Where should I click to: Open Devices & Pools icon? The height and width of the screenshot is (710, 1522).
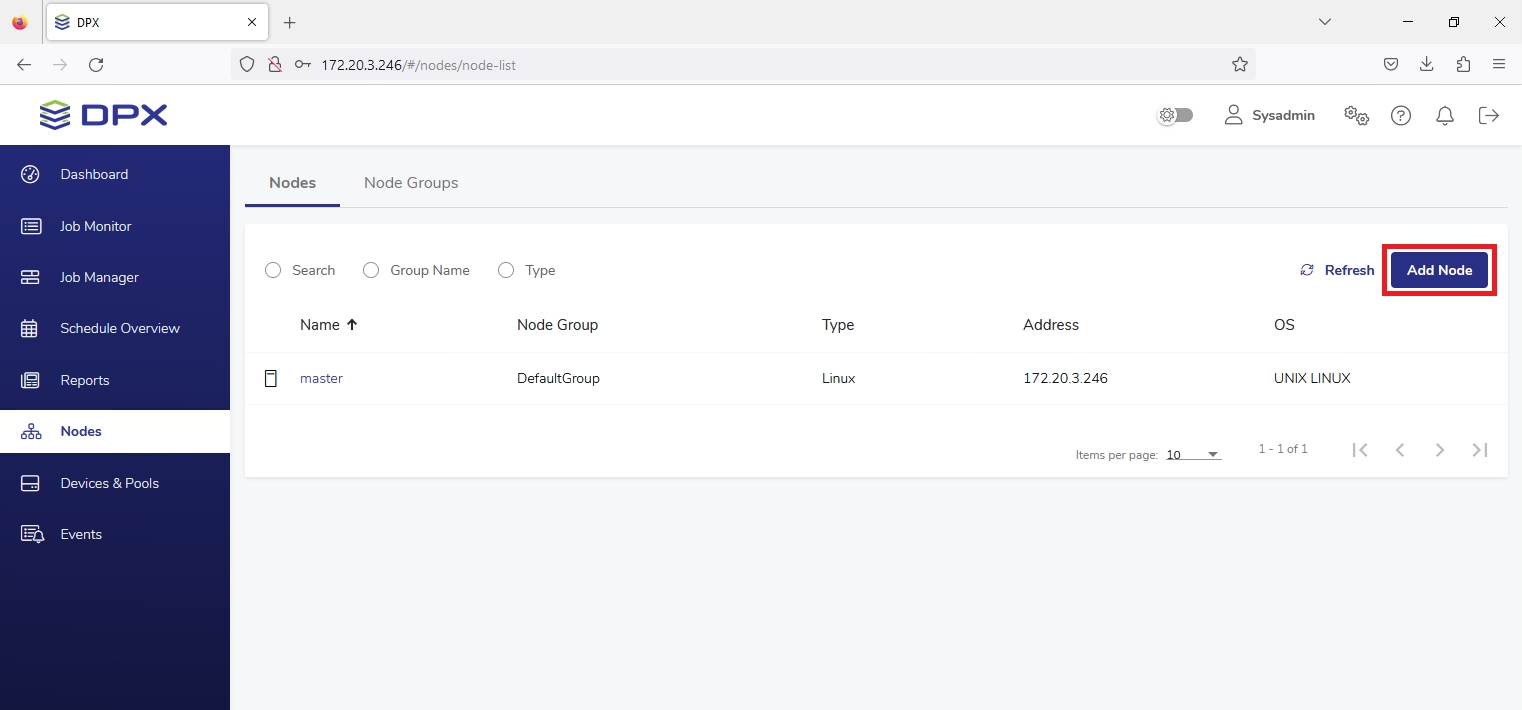[x=30, y=483]
